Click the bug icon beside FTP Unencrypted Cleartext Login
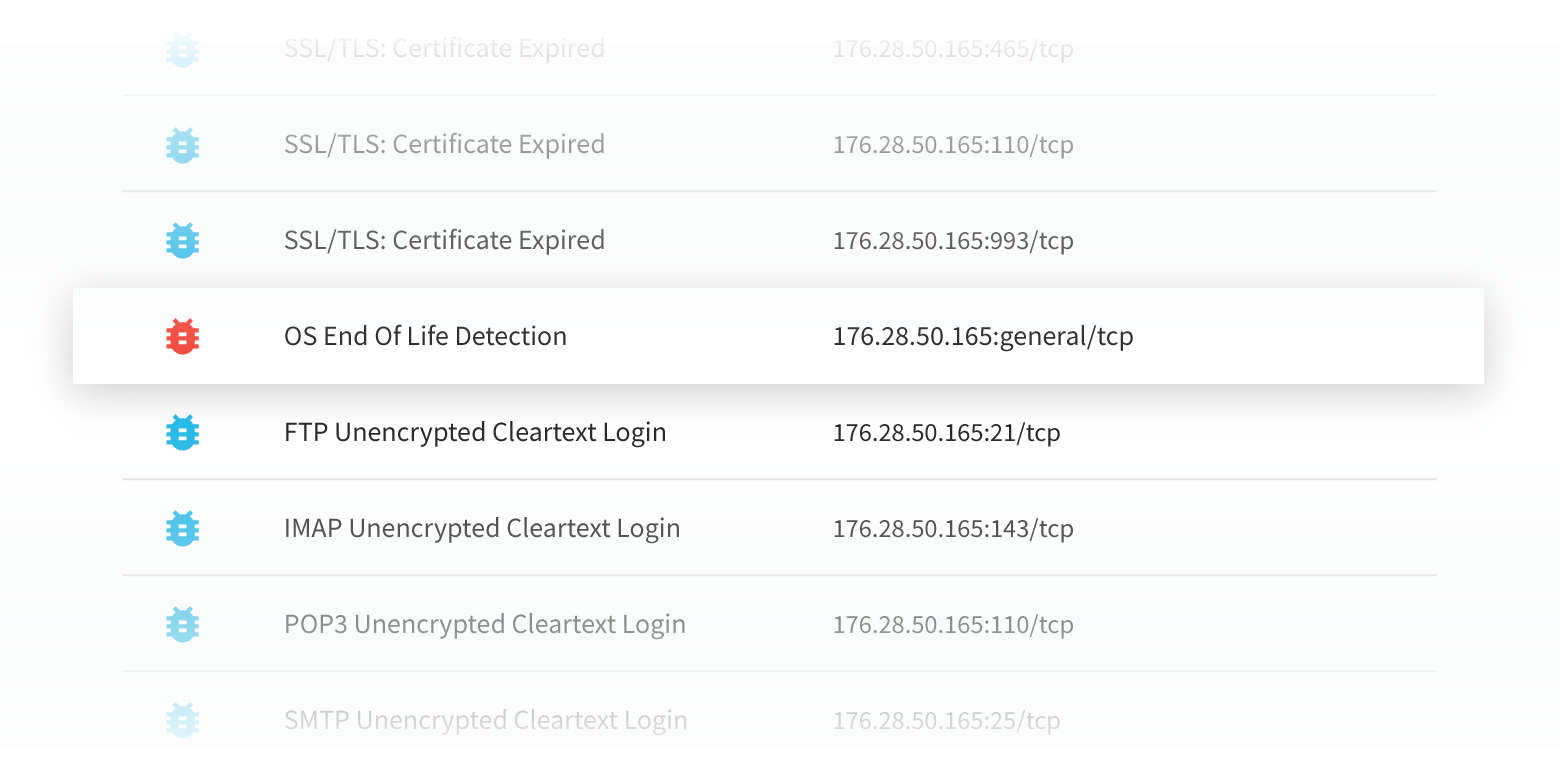This screenshot has height=768, width=1560. coord(182,432)
